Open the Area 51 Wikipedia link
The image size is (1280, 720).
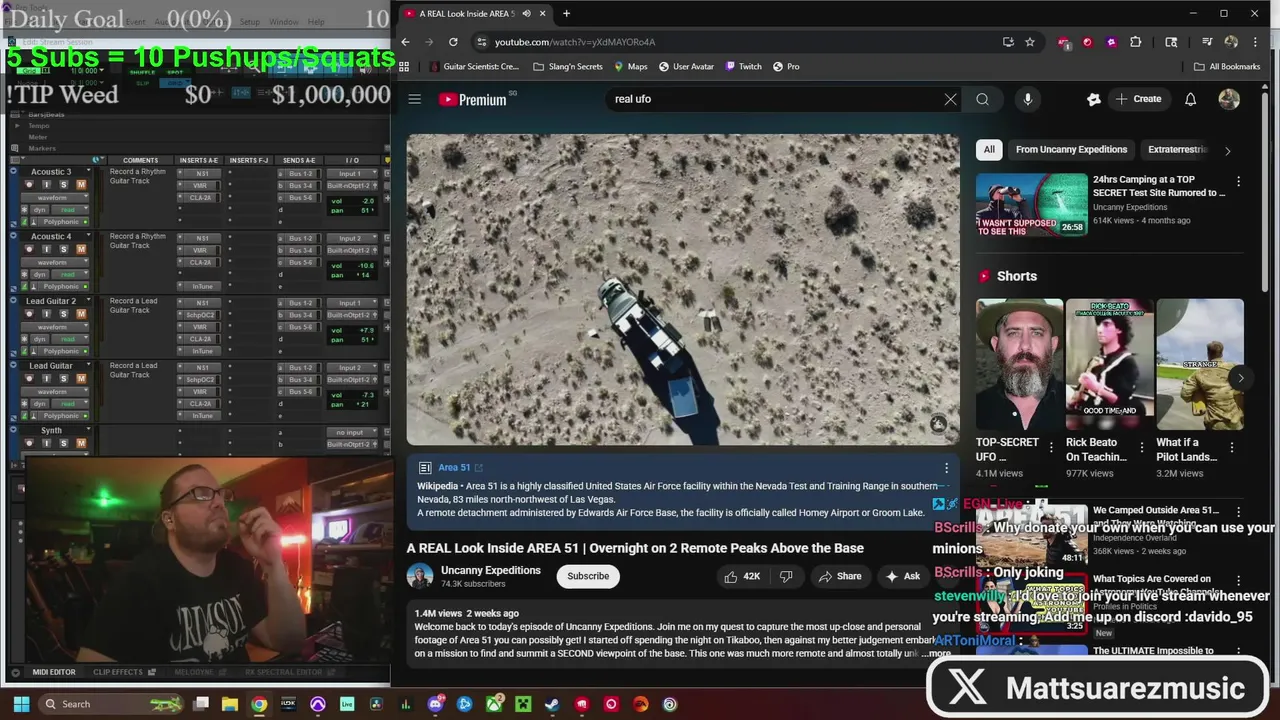pyautogui.click(x=460, y=467)
